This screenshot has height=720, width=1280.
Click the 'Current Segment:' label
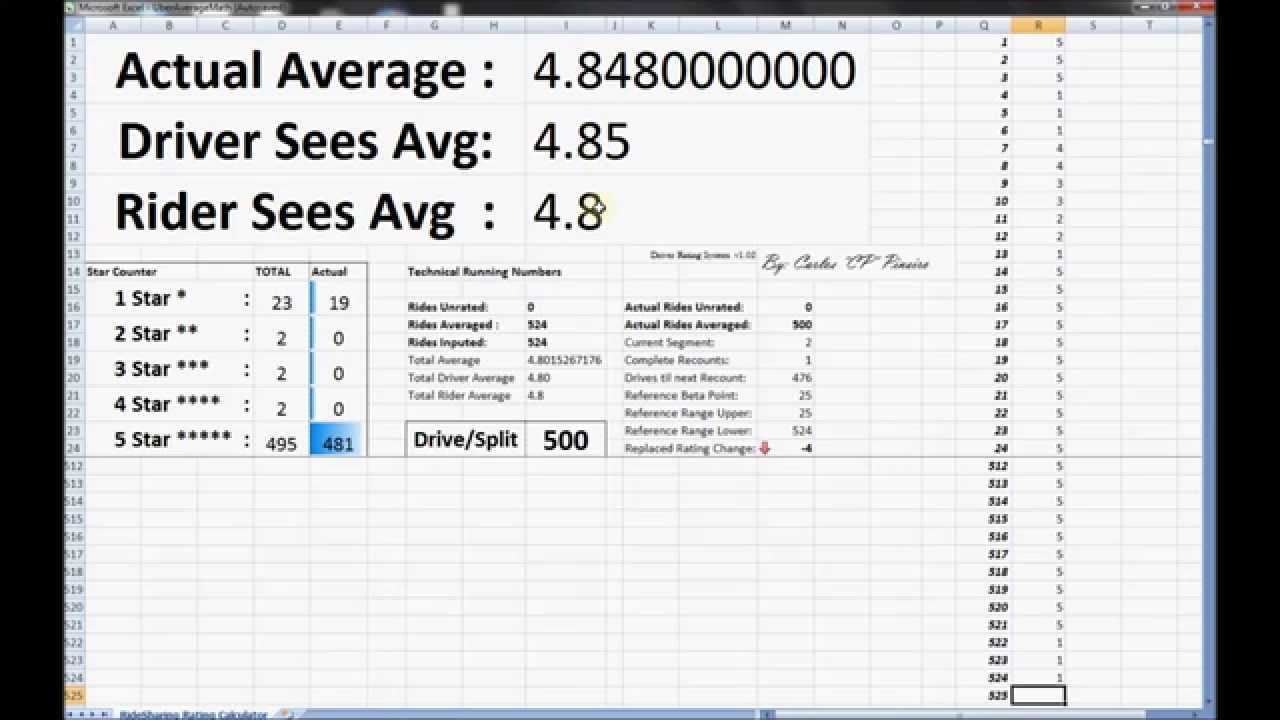click(670, 343)
